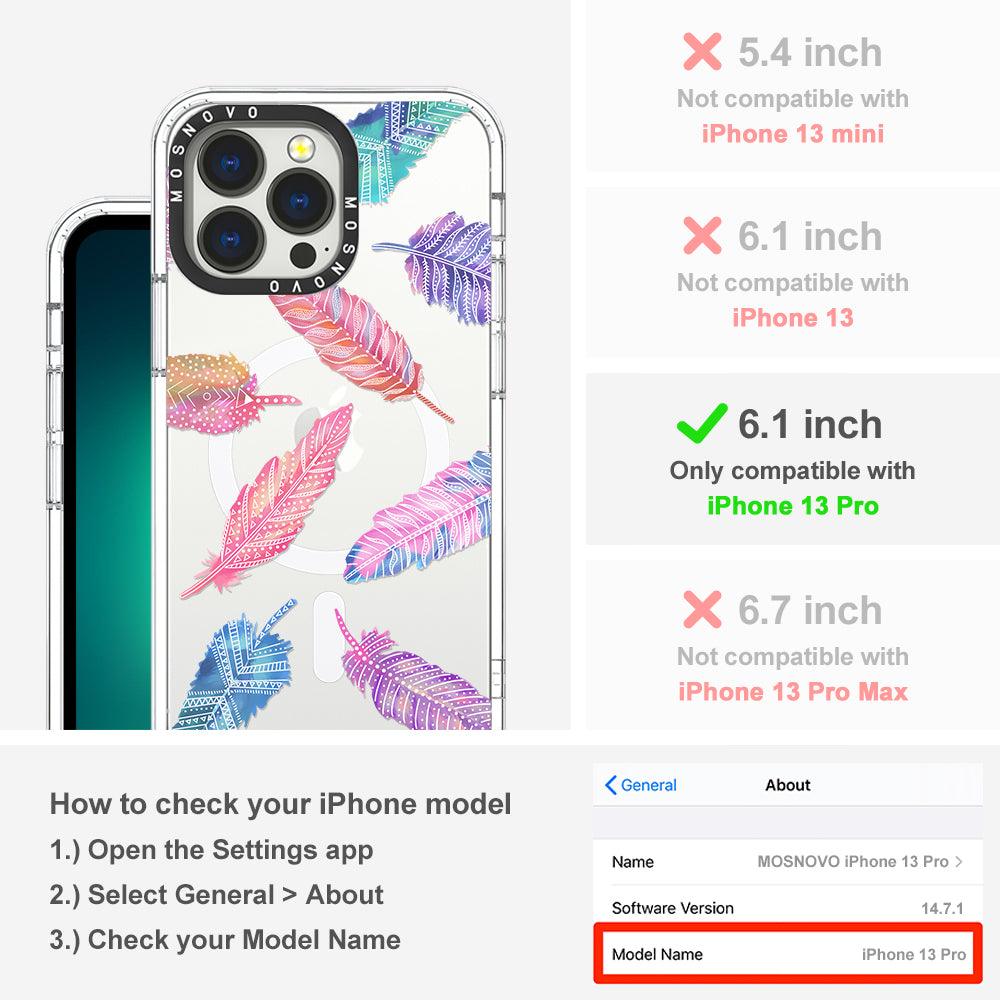Click the Software Version row

click(788, 908)
